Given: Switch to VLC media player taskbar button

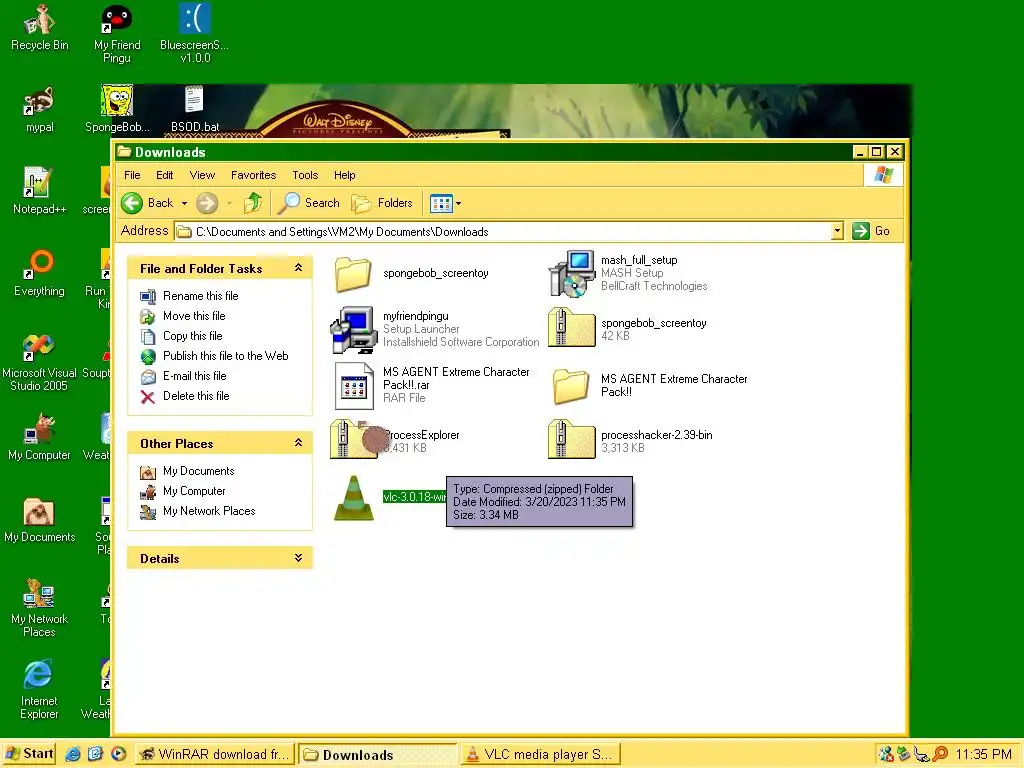Looking at the screenshot, I should (540, 754).
